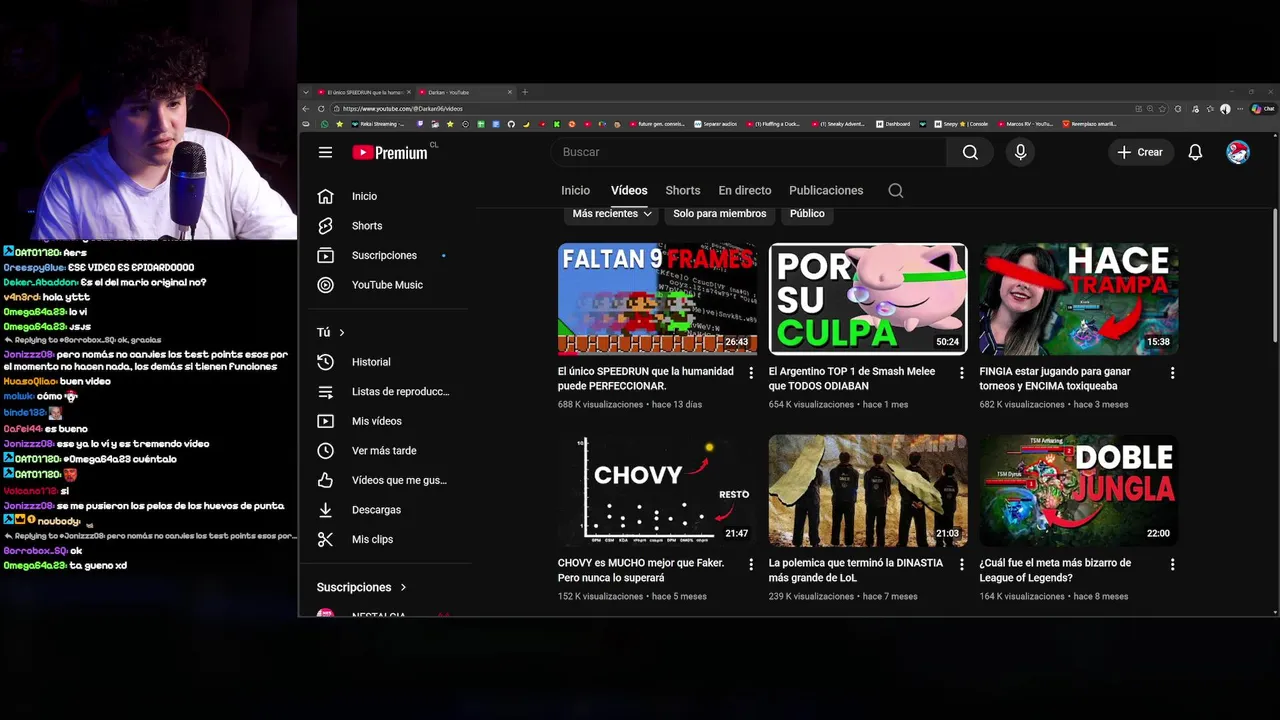
Task: Activate the Darkan - YouTube browser tab
Action: pyautogui.click(x=465, y=92)
